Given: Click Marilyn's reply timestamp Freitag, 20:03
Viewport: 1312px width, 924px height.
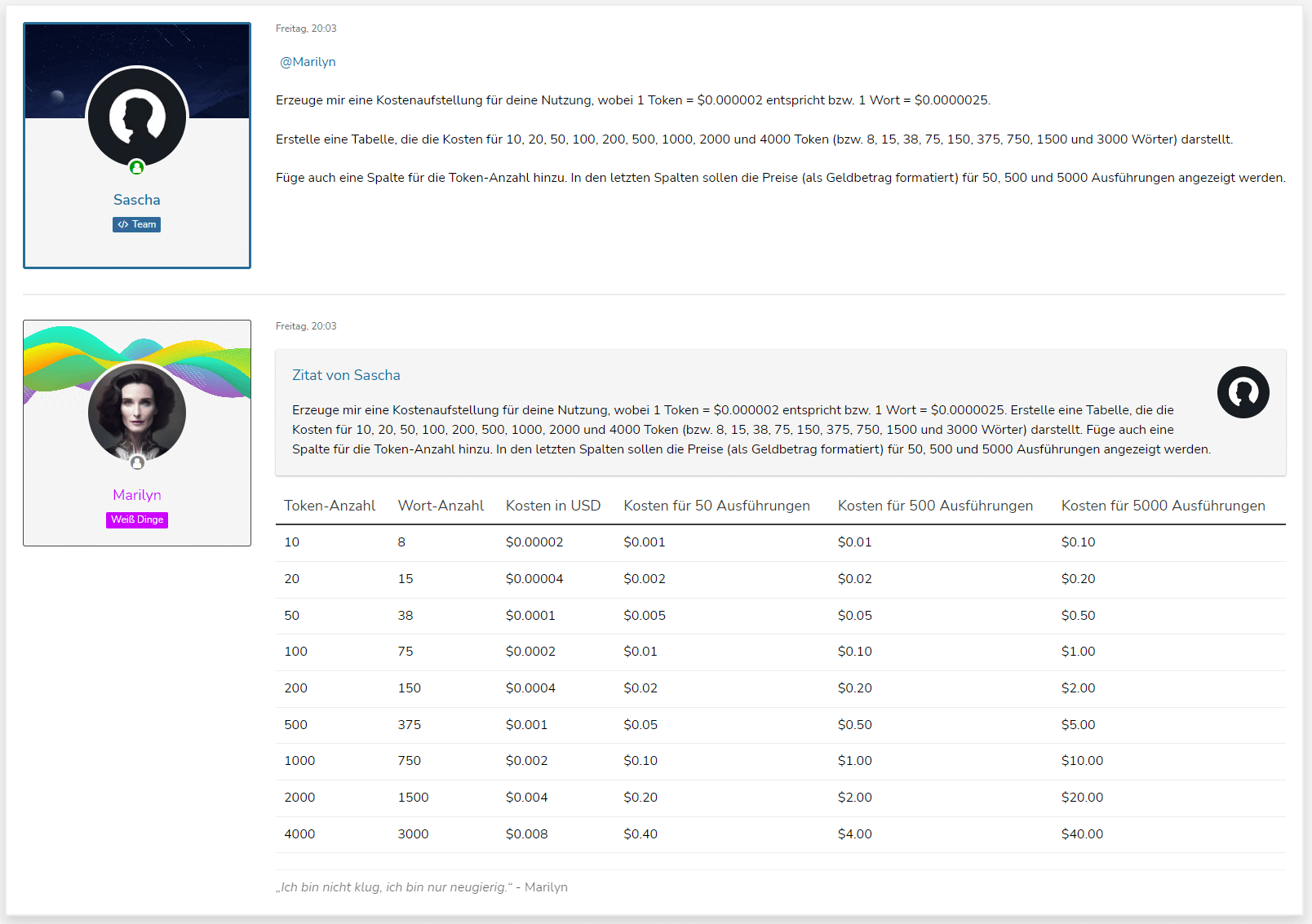Looking at the screenshot, I should [306, 326].
